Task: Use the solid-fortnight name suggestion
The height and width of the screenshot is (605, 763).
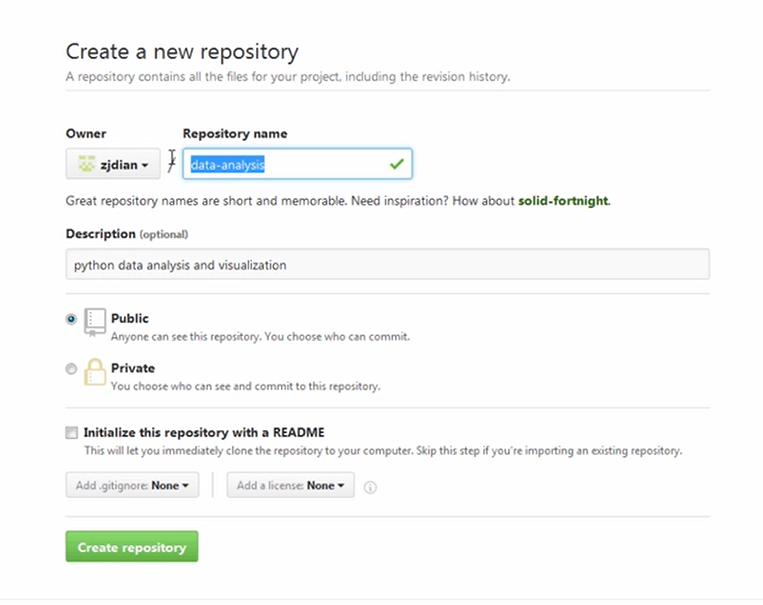Action: 563,201
